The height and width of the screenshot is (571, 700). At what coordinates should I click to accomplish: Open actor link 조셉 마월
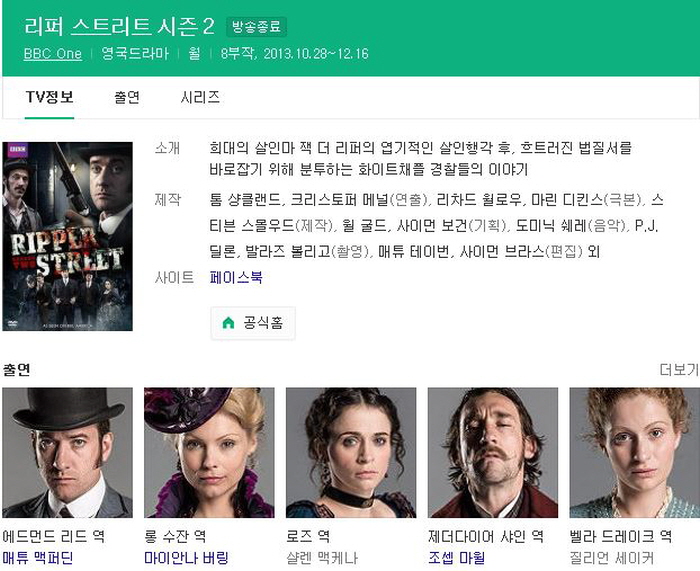pos(457,558)
